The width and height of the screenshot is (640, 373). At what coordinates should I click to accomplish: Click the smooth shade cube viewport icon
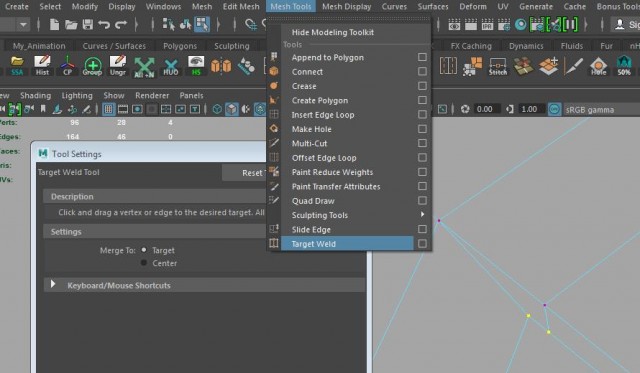pyautogui.click(x=231, y=109)
